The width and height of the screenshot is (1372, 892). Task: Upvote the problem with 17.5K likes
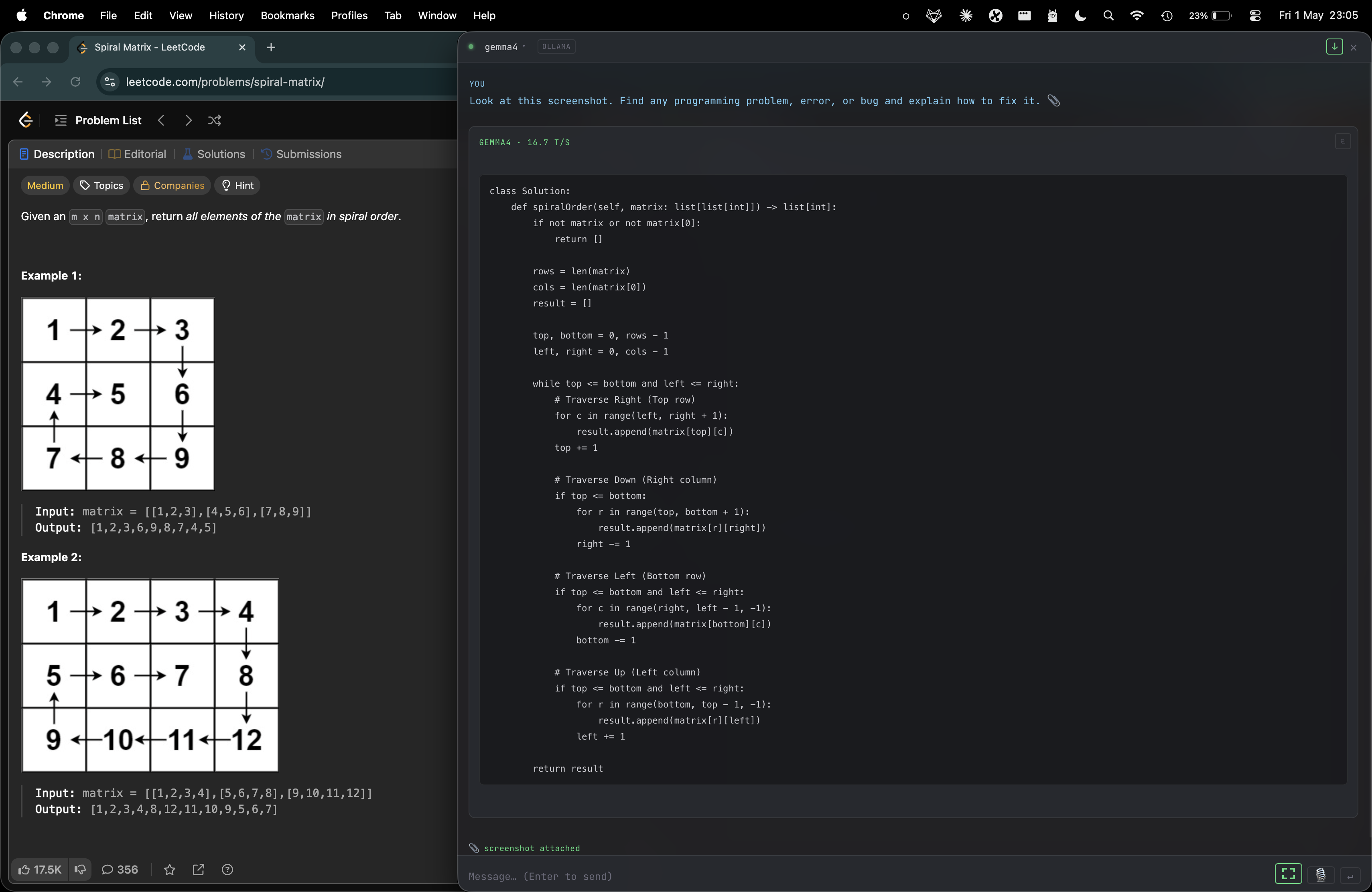40,870
